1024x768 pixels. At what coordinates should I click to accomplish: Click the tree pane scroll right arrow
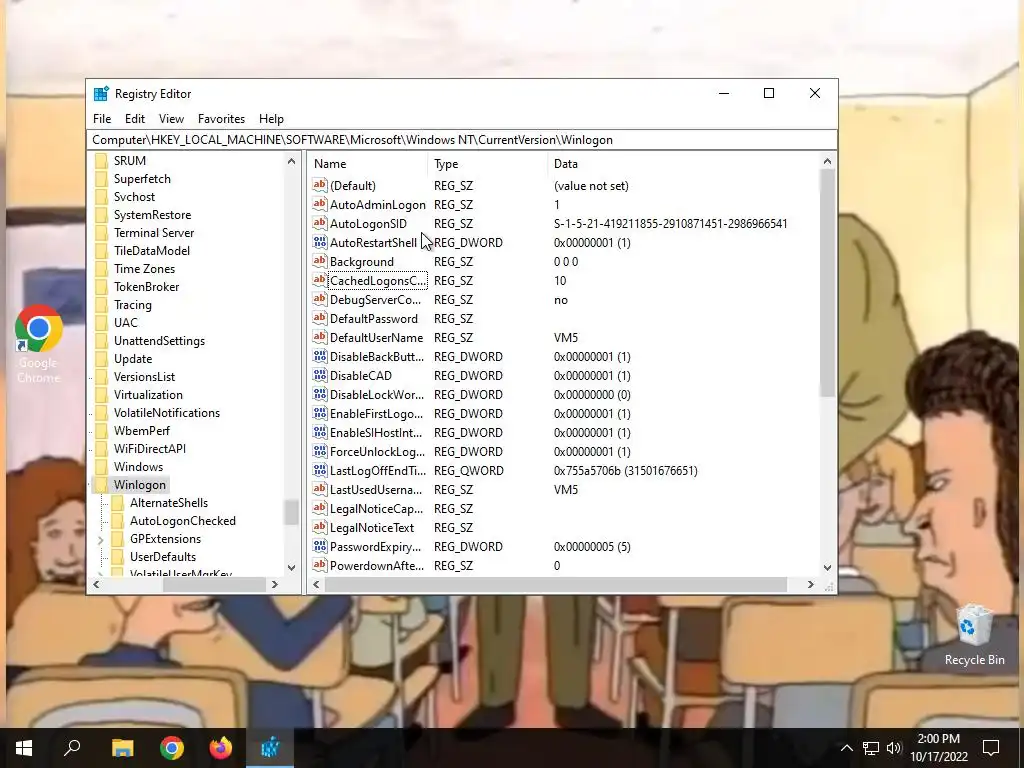click(x=275, y=584)
